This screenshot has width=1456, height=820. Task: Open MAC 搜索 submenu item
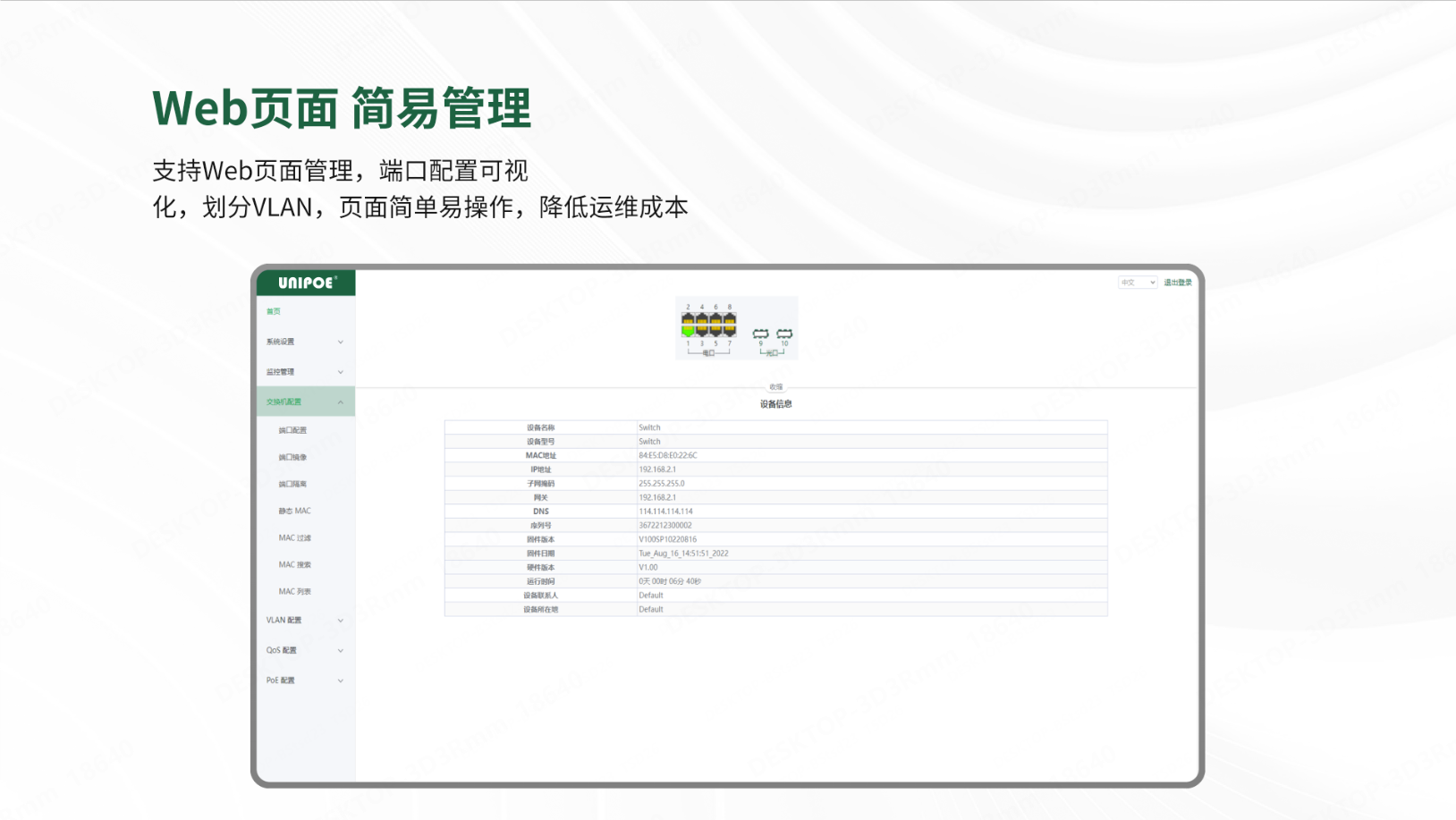(x=294, y=564)
